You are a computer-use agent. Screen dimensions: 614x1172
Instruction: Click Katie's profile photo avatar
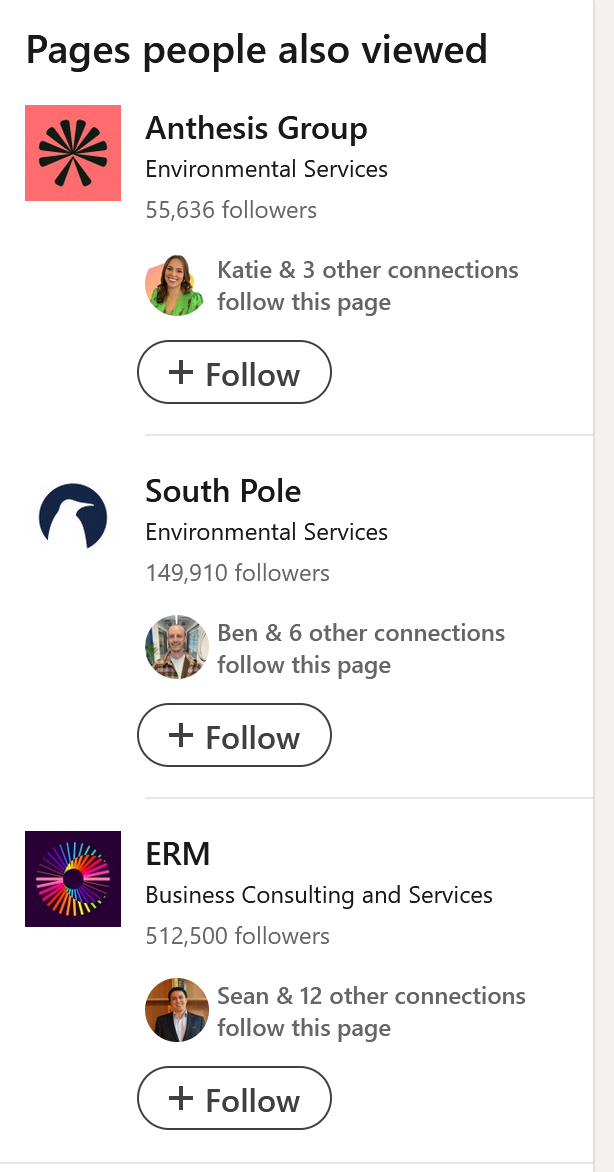click(176, 285)
